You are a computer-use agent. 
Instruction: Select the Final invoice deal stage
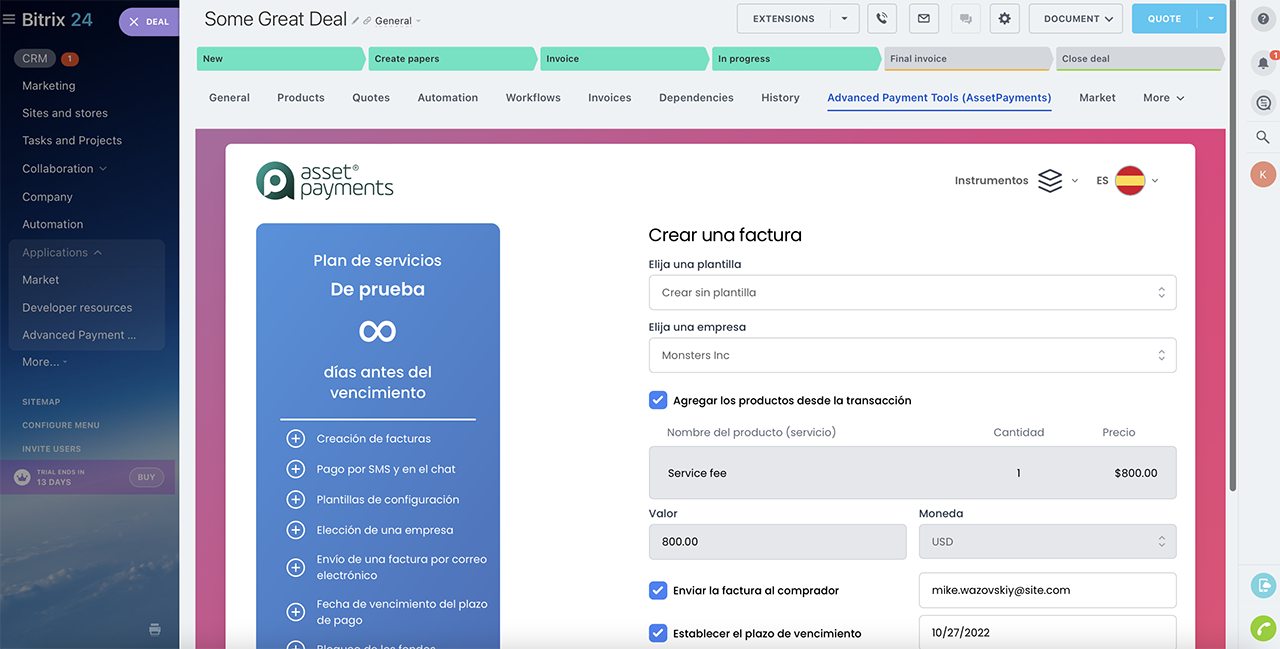[x=966, y=59]
